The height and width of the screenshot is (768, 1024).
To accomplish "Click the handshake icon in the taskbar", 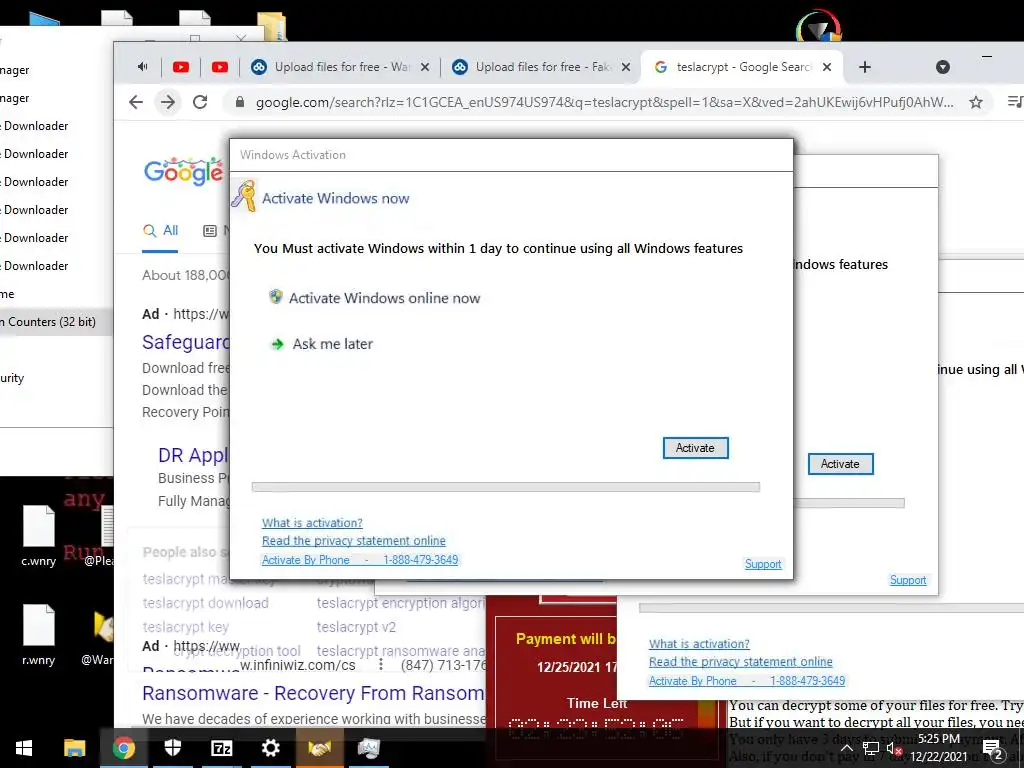I will pyautogui.click(x=319, y=748).
